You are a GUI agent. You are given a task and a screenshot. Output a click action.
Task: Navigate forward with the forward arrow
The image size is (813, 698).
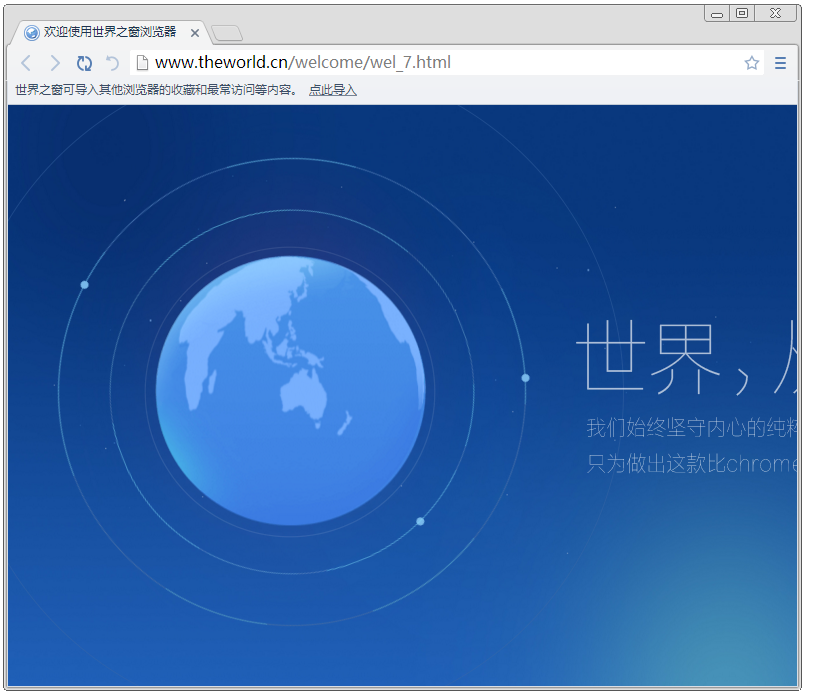click(55, 62)
